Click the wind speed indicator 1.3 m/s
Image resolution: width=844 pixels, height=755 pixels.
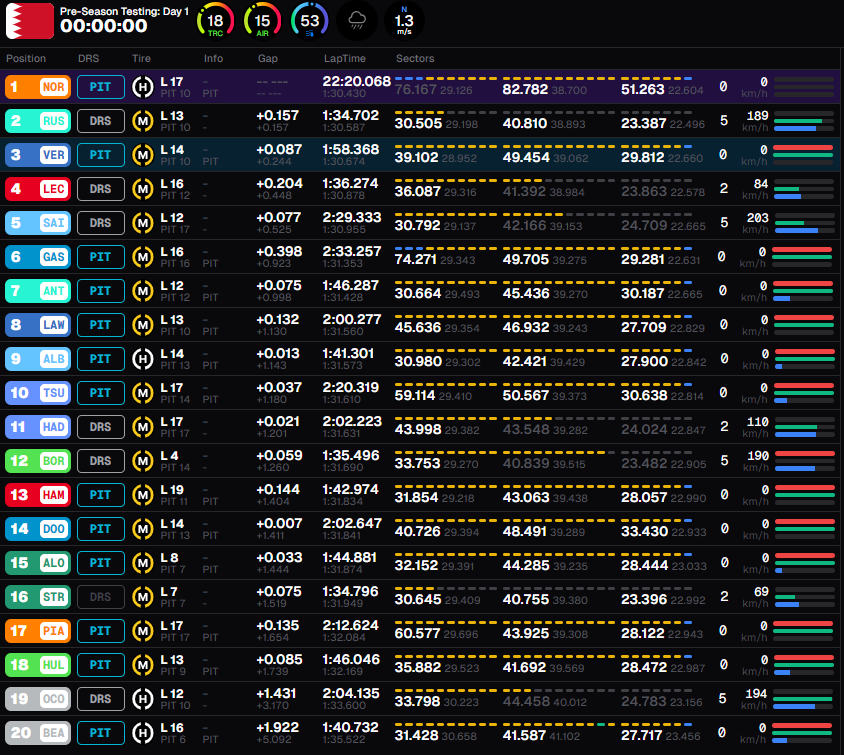(x=404, y=22)
